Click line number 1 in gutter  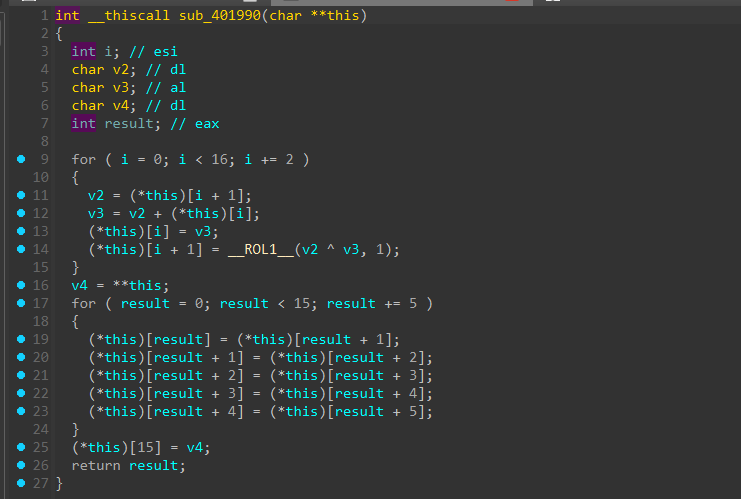point(44,16)
